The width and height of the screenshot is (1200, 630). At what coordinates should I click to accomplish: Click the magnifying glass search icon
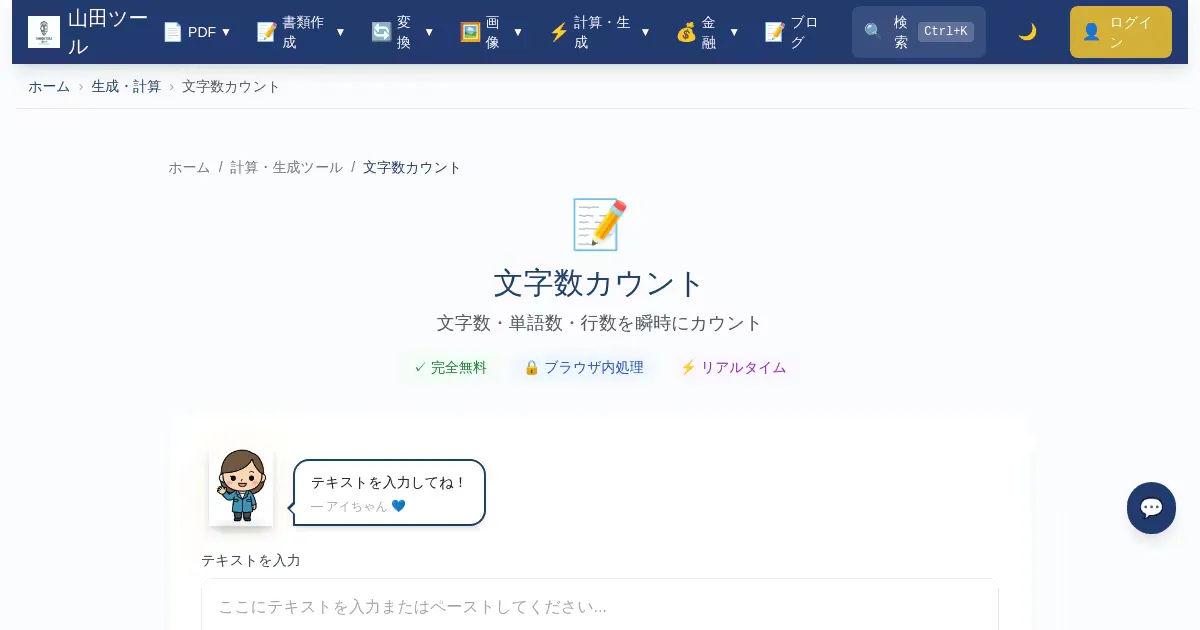(x=873, y=32)
